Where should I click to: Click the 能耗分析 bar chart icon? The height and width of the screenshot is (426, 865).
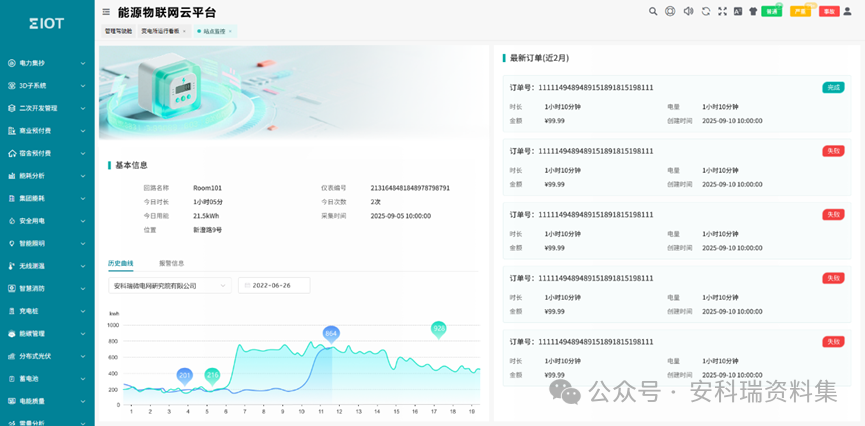12,176
